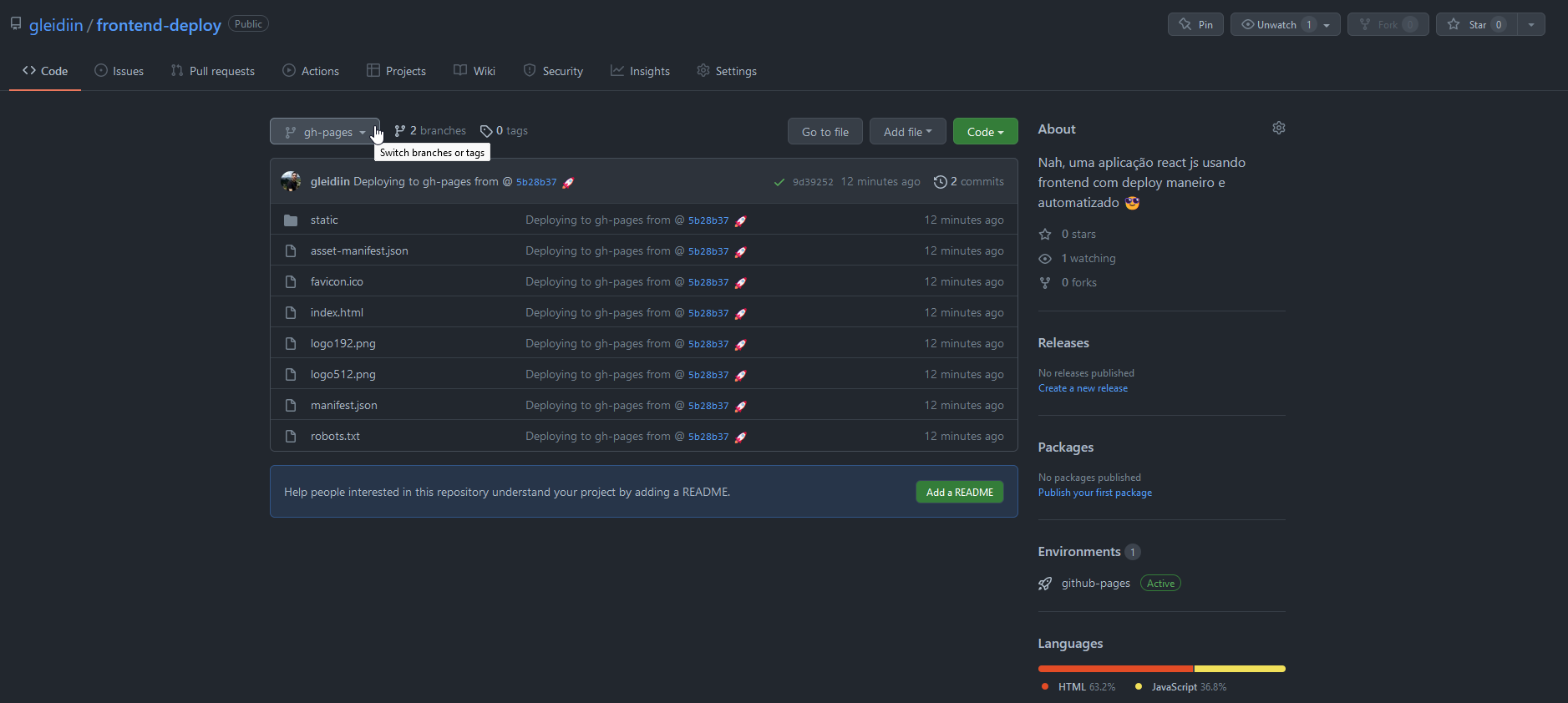Click the folder icon of static
1568x703 pixels.
click(x=291, y=220)
